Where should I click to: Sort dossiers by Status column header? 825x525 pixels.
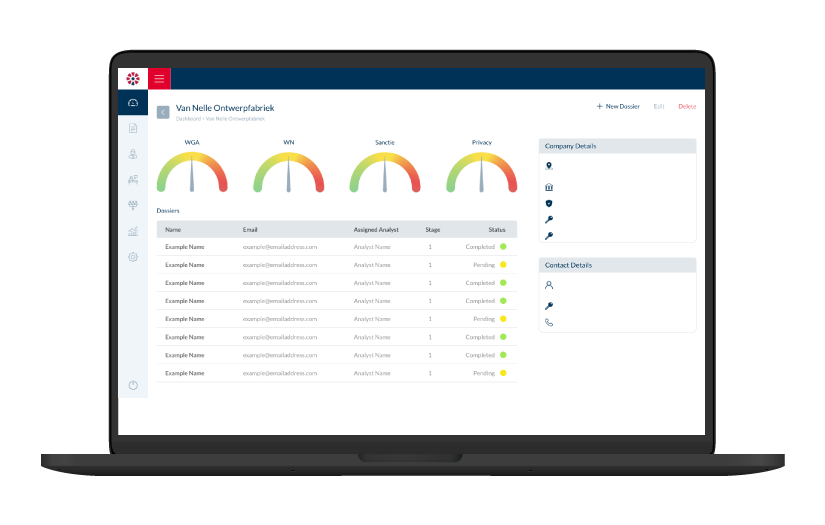(x=497, y=230)
